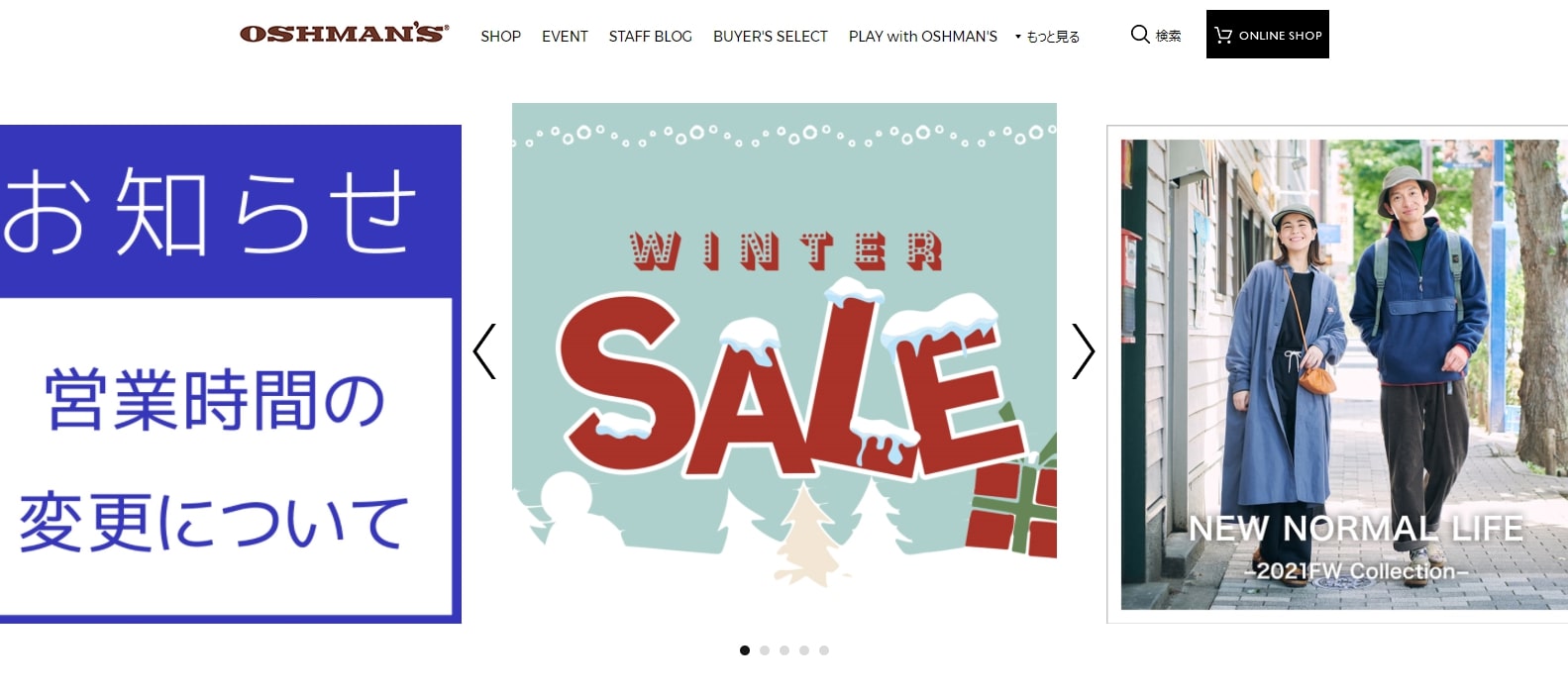The width and height of the screenshot is (1568, 693).
Task: Go to the EVENT page
Action: (565, 37)
